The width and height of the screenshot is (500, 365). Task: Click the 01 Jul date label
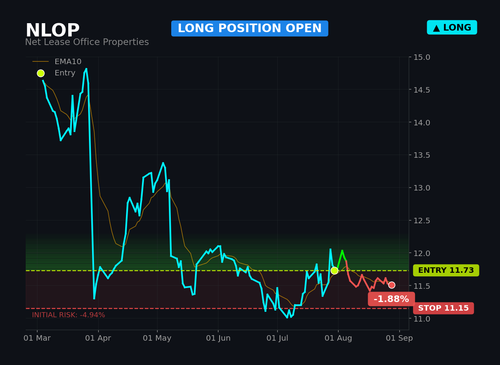click(x=277, y=338)
